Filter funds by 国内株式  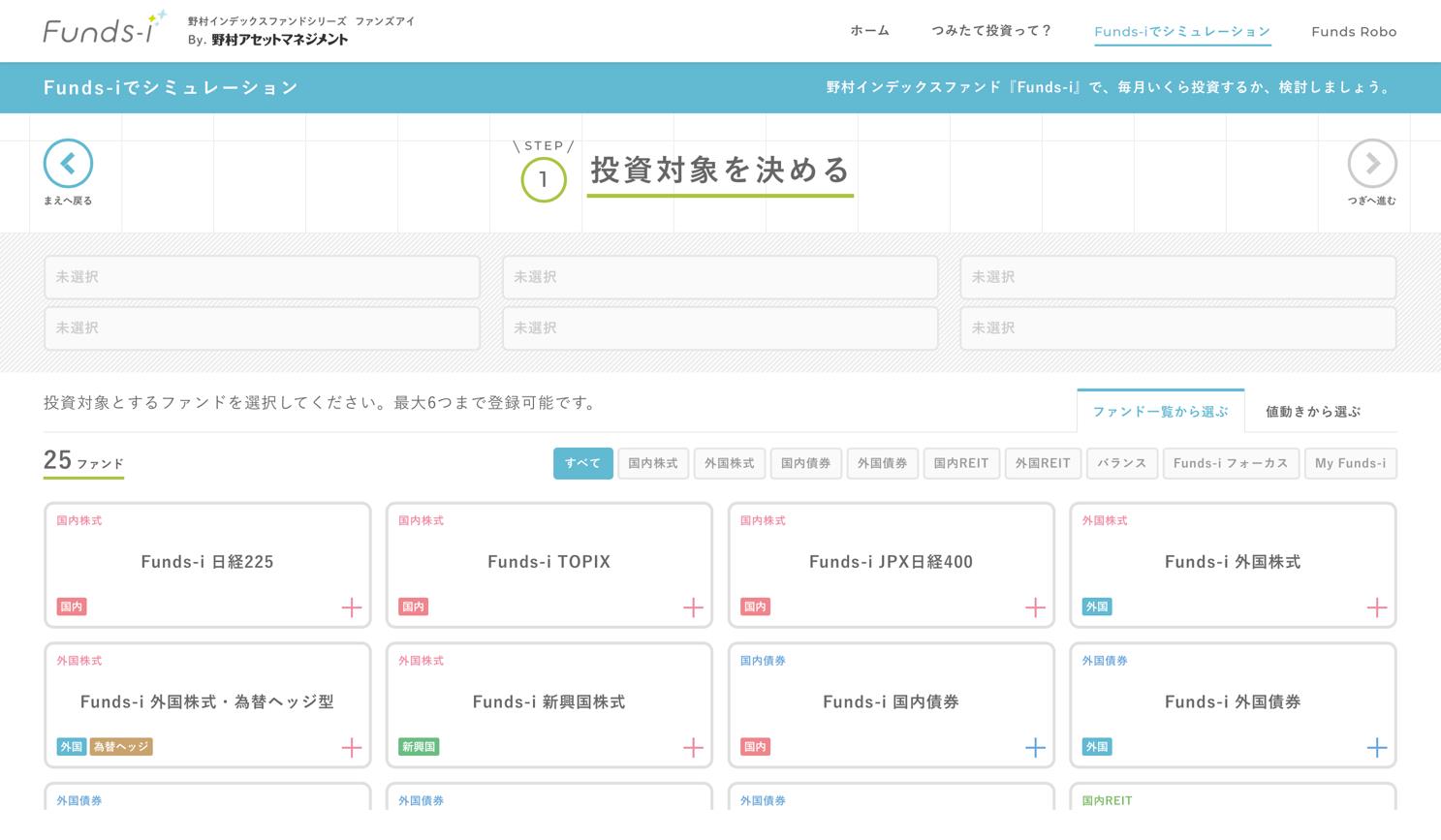click(653, 463)
